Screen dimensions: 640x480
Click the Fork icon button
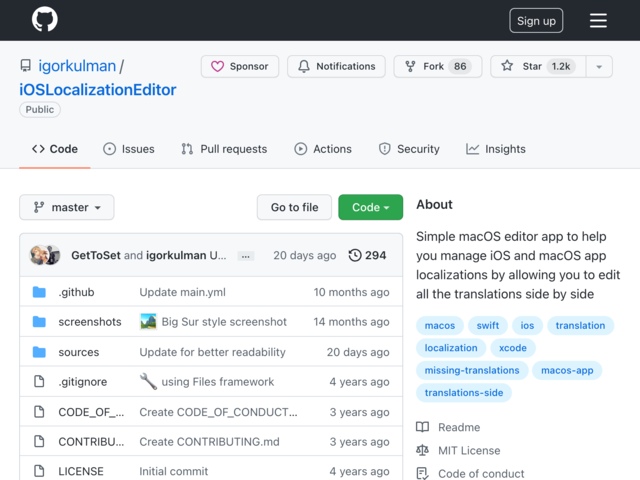point(438,66)
